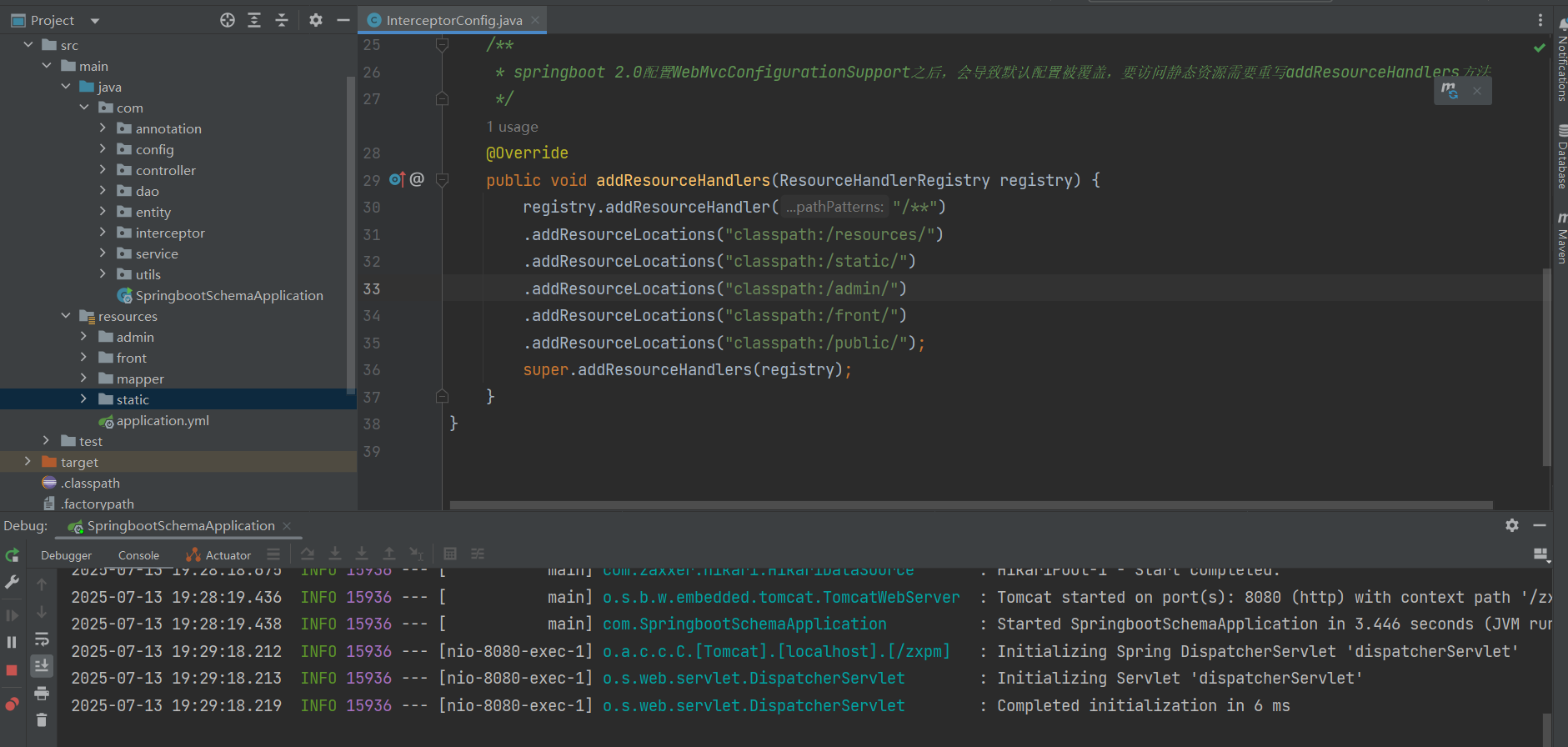Image resolution: width=1568 pixels, height=747 pixels.
Task: Open debug layout settings icon
Action: [1540, 554]
